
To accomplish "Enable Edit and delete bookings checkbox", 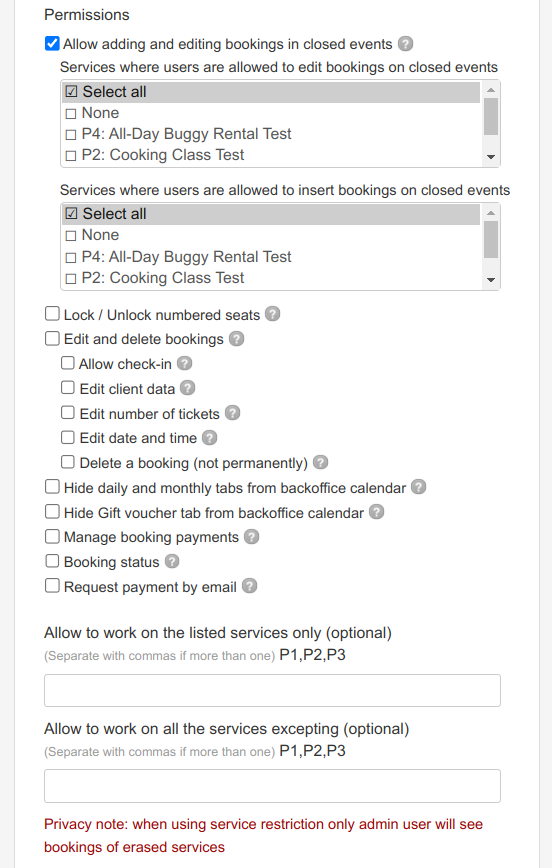I will [x=52, y=338].
